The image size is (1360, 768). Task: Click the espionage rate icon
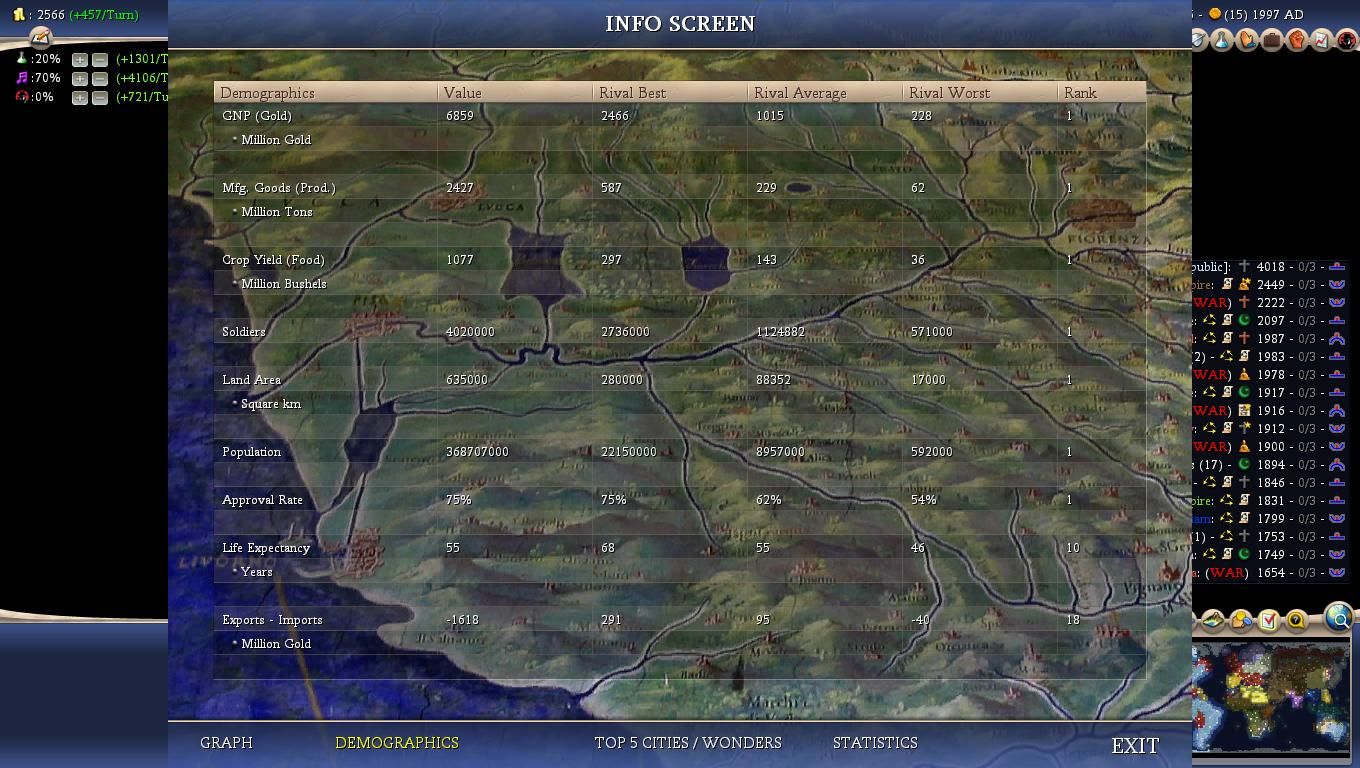click(21, 97)
